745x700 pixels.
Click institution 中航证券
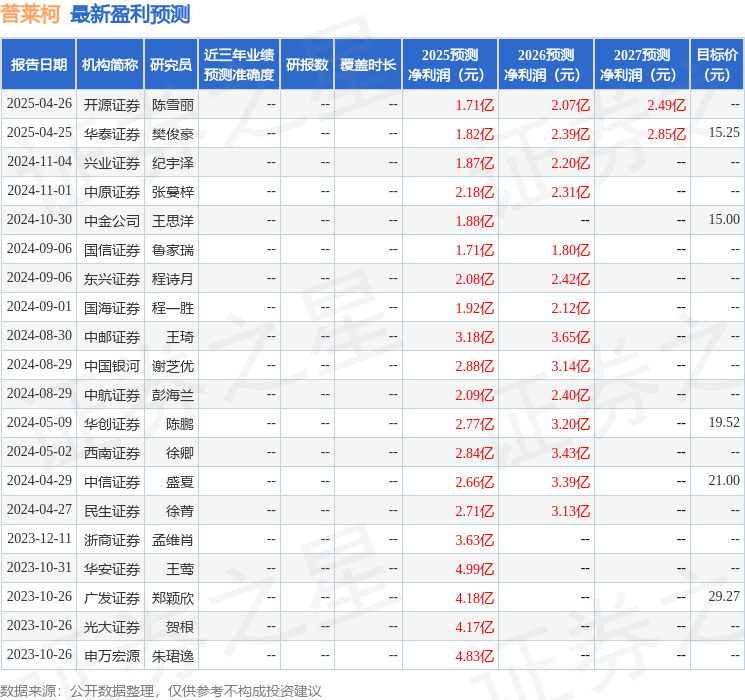pos(112,395)
